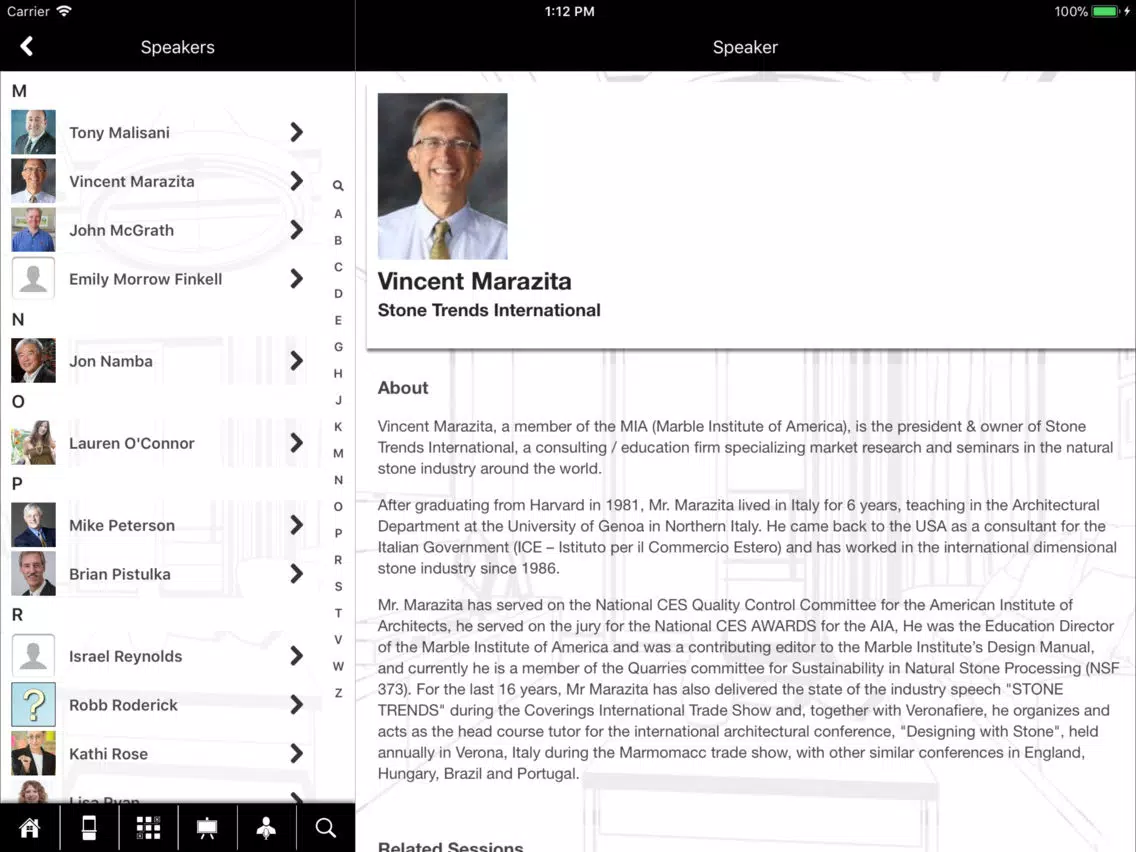Tap Israel Reynolds placeholder avatar

tap(33, 655)
